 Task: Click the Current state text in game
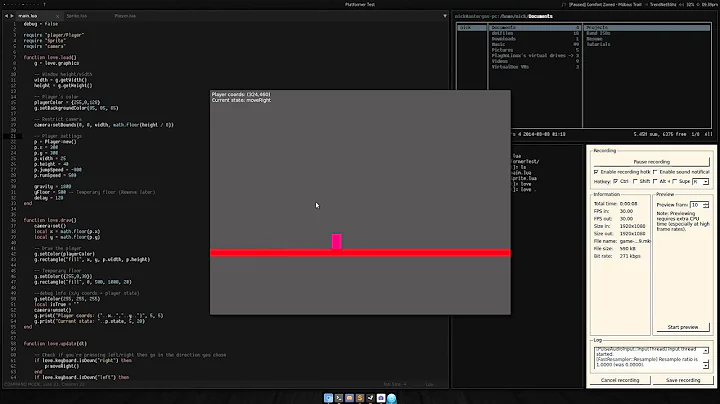coord(241,100)
